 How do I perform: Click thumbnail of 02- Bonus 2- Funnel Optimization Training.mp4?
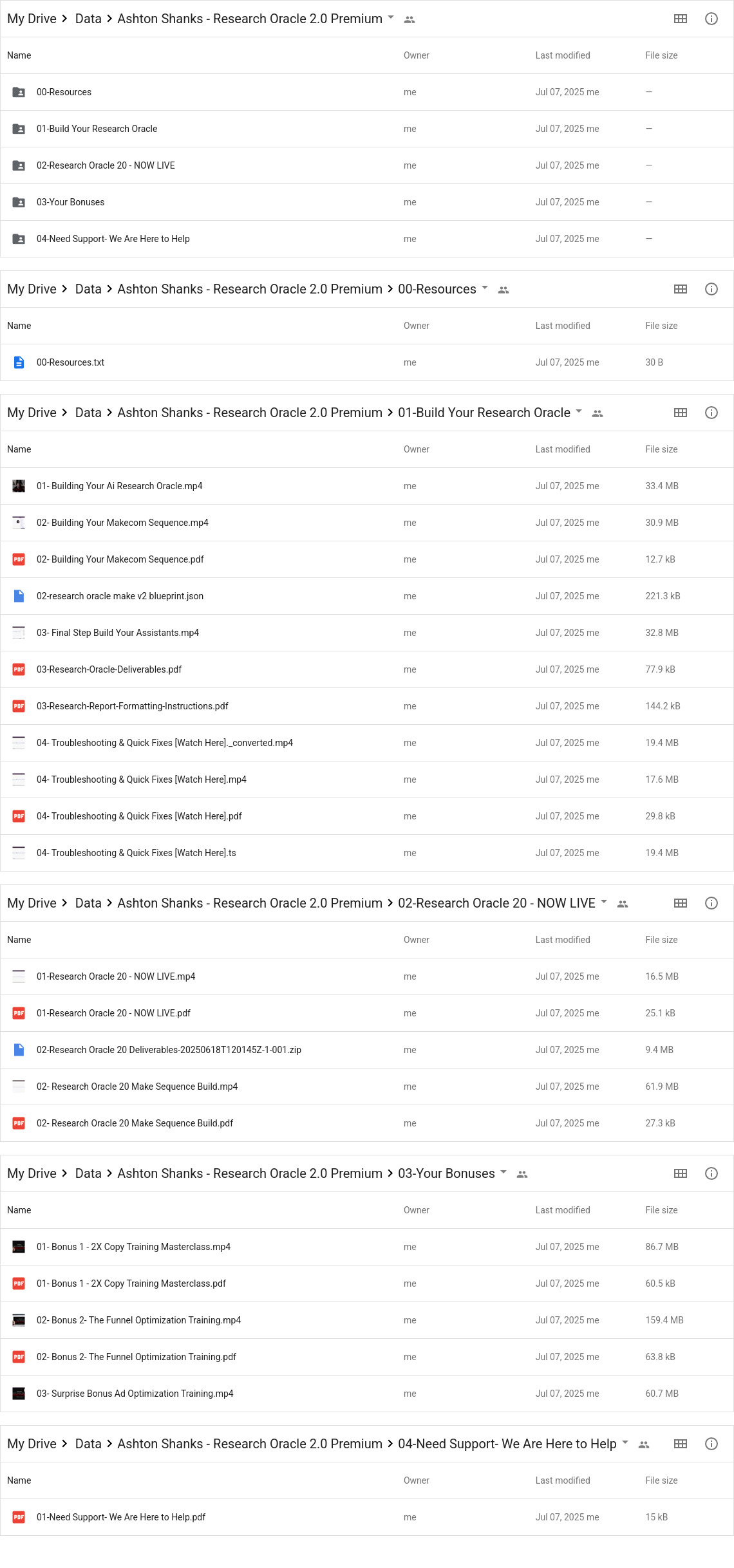pyautogui.click(x=19, y=1320)
